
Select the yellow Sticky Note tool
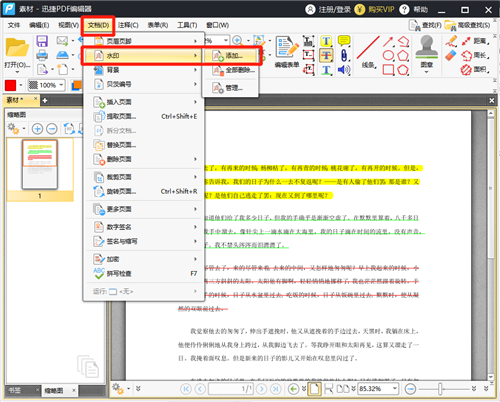pyautogui.click(x=344, y=41)
